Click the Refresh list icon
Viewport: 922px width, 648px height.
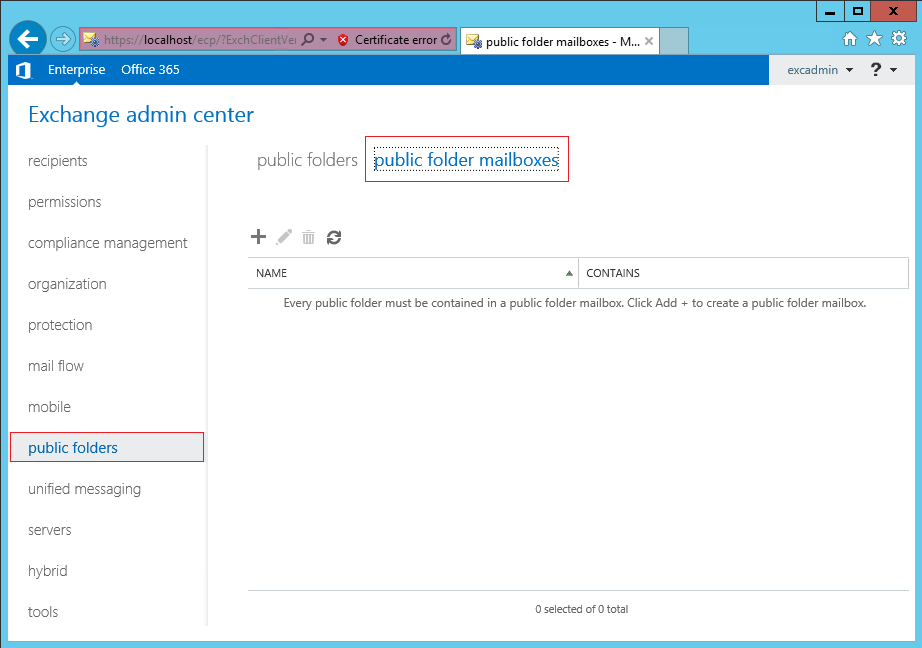[x=334, y=237]
